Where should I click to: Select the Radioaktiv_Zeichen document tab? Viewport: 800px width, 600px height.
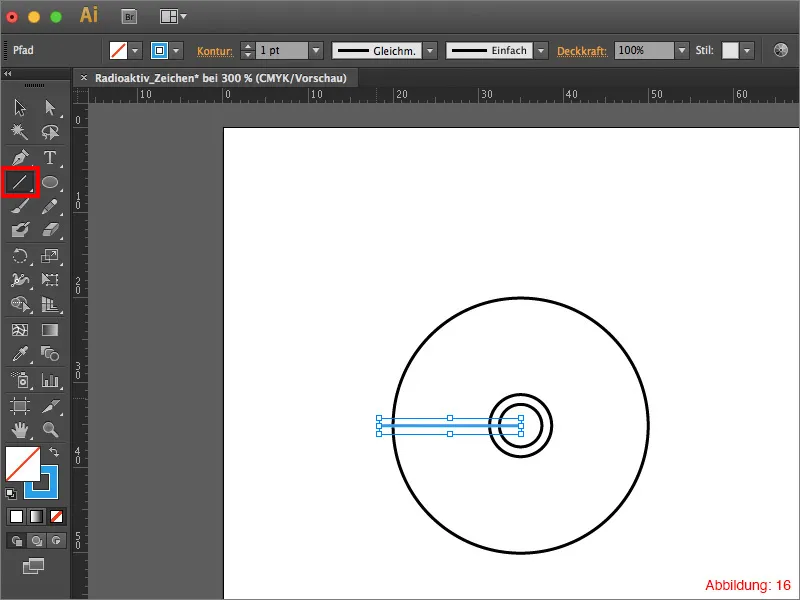pos(220,78)
